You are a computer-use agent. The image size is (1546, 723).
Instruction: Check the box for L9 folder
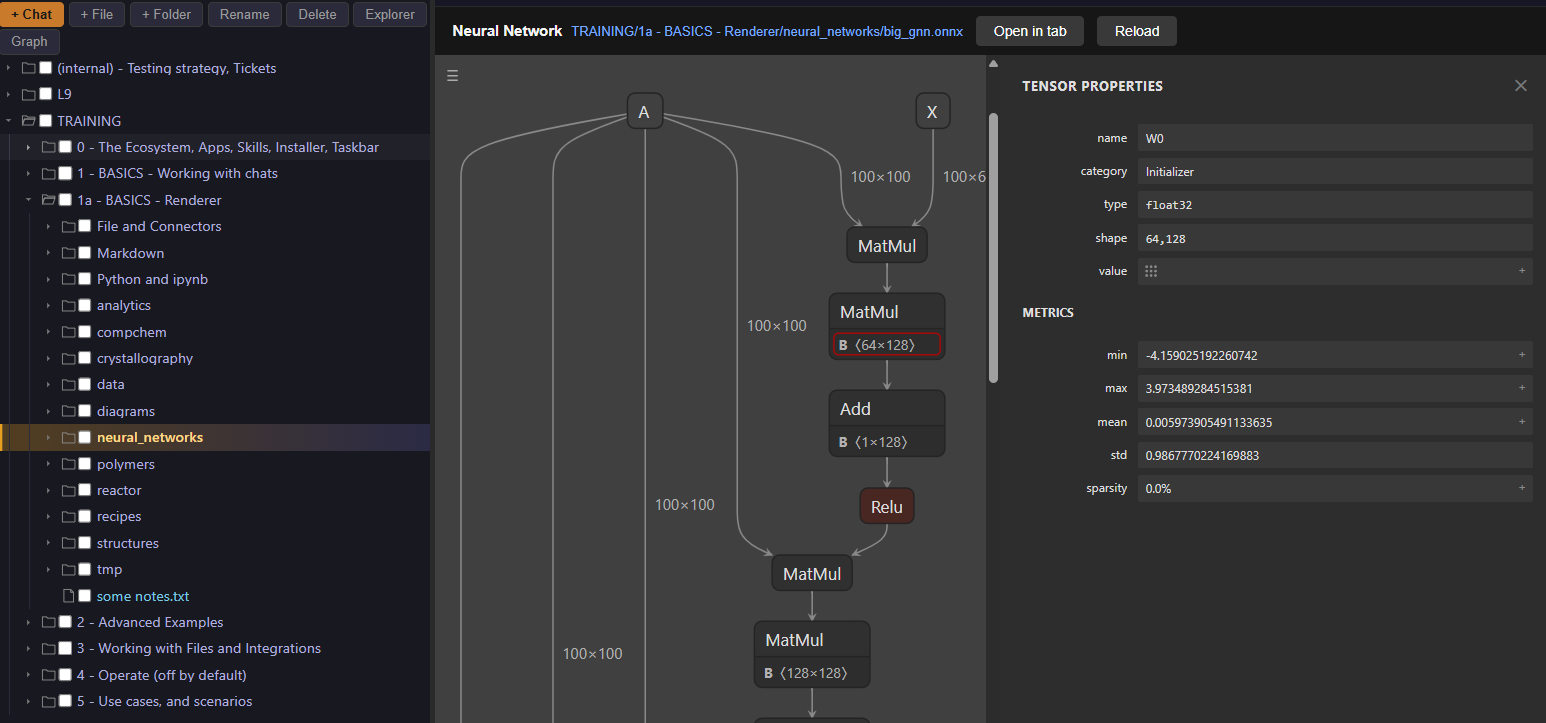tap(45, 94)
